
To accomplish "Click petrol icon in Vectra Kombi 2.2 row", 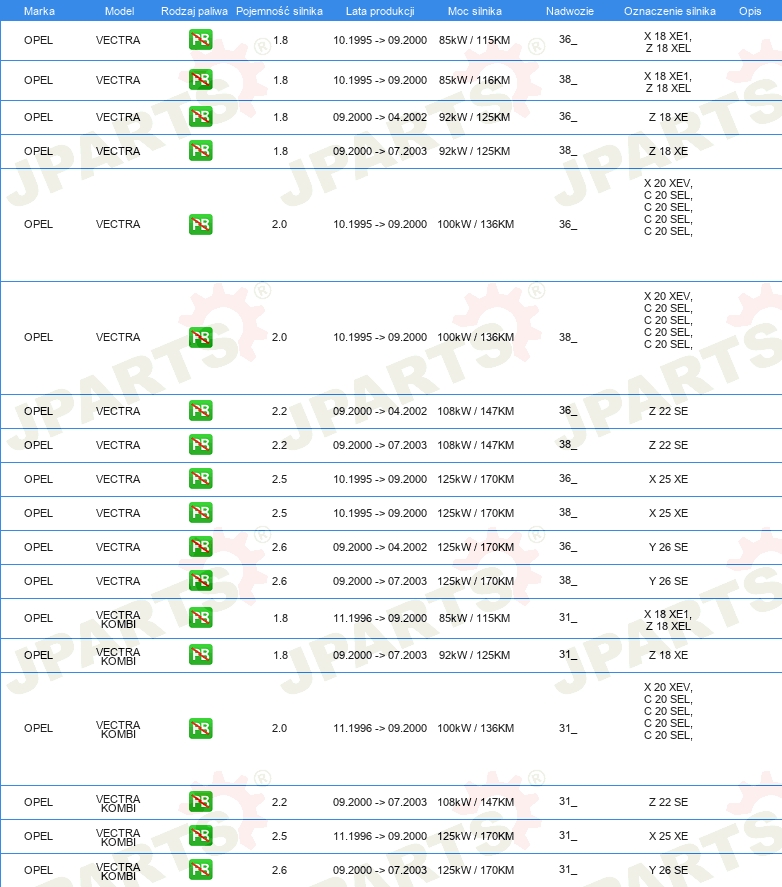I will (200, 802).
